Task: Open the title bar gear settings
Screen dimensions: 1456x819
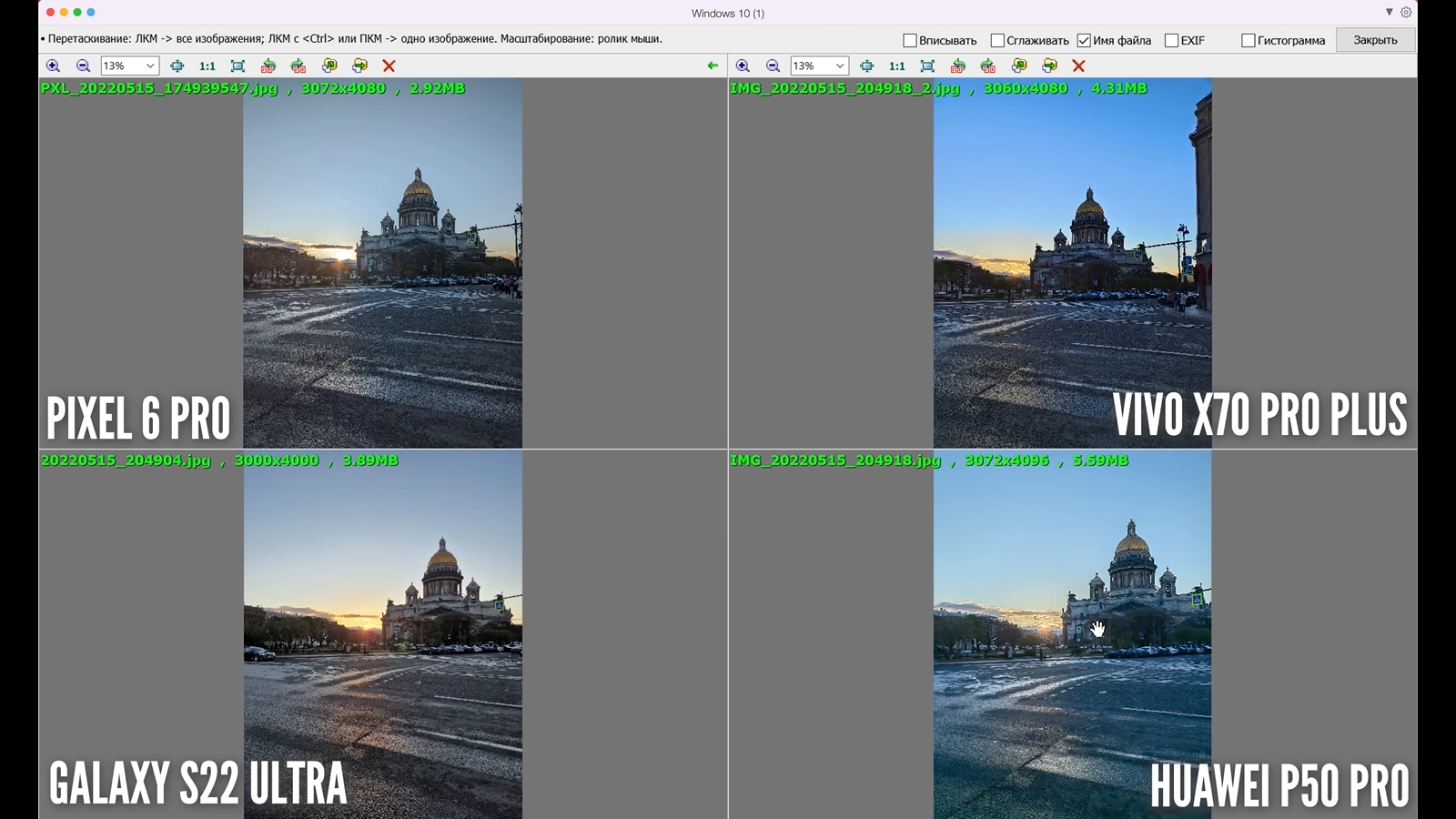Action: 1406,13
